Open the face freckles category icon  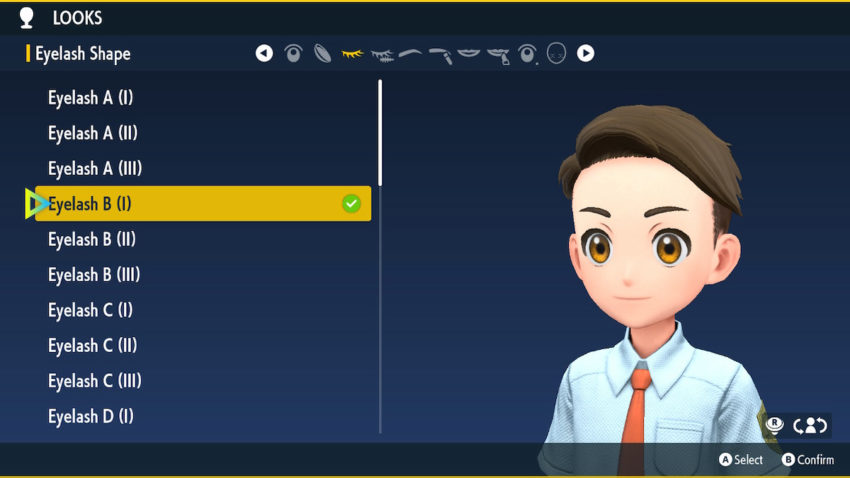(x=556, y=54)
